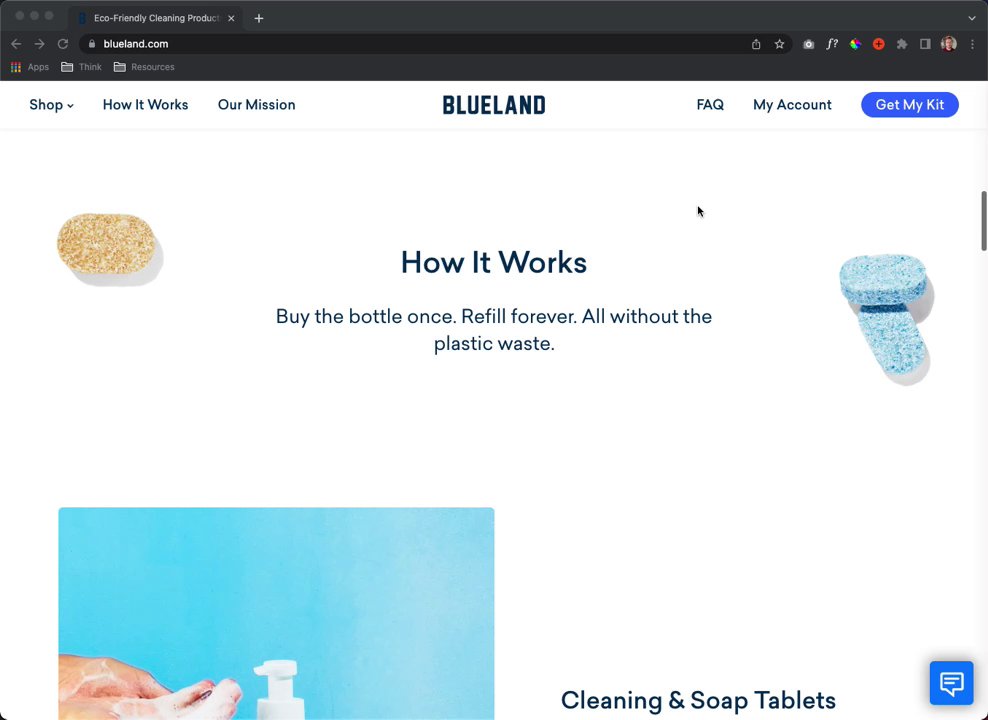Open the live chat widget icon

coord(951,683)
